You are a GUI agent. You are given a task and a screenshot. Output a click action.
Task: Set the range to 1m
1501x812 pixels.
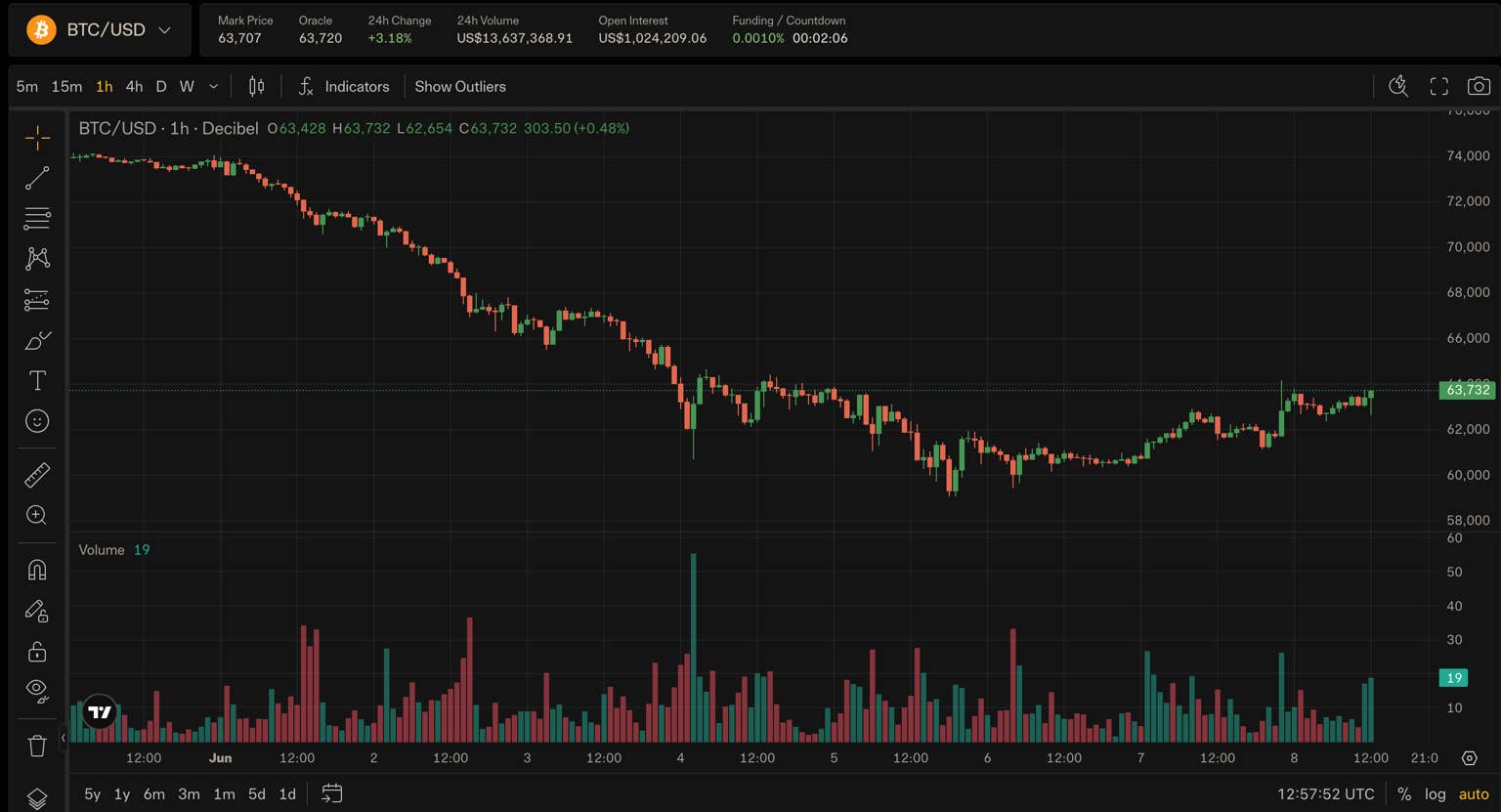coord(224,793)
